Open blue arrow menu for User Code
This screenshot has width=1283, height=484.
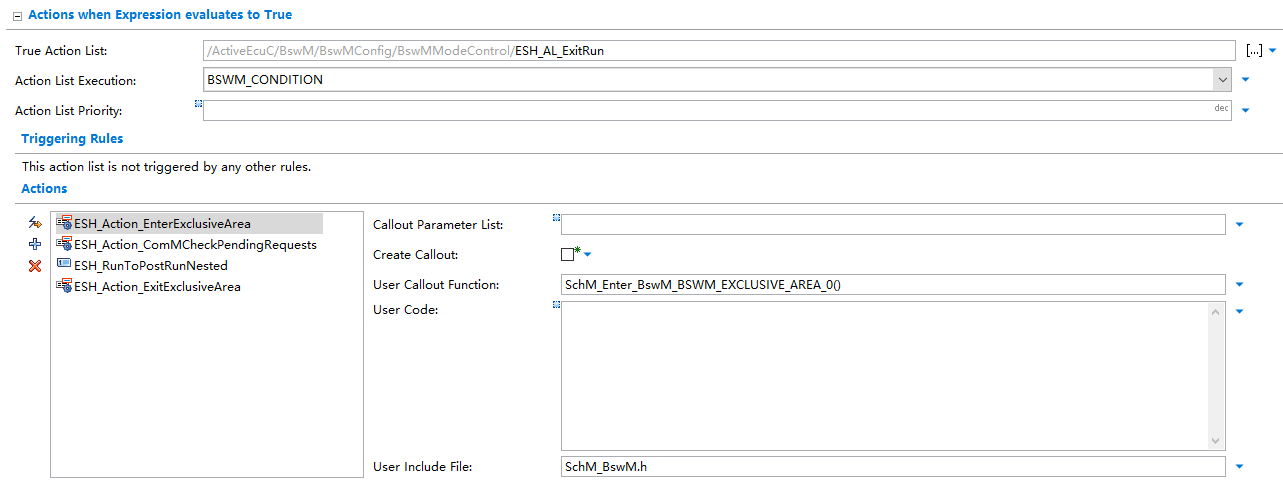pos(1240,311)
